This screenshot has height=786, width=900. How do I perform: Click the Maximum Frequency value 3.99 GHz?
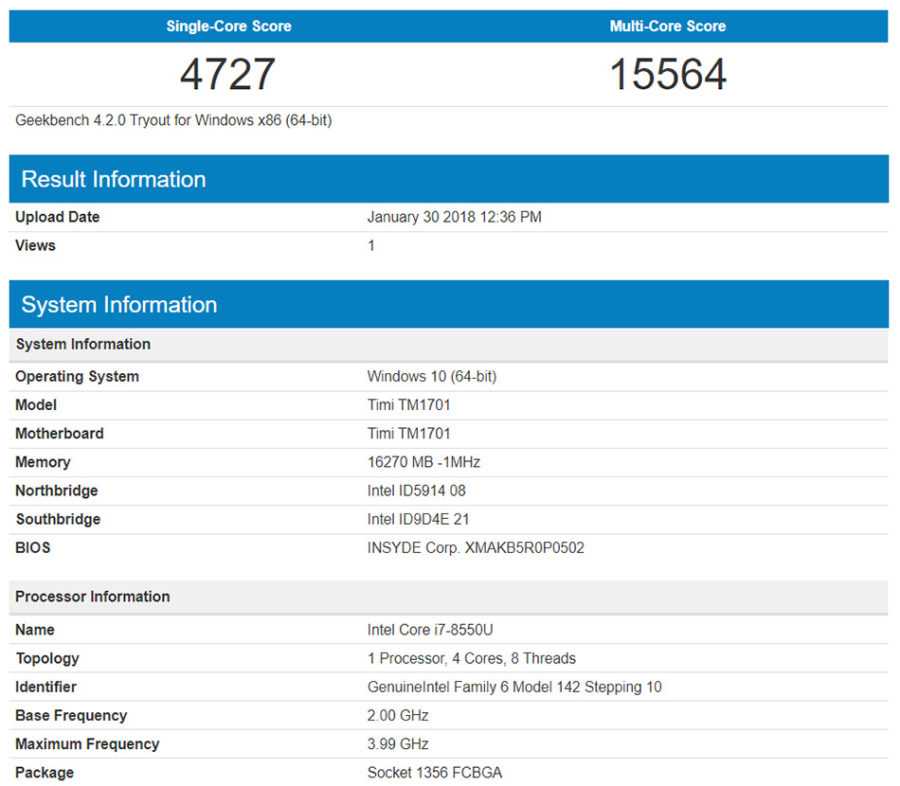398,744
